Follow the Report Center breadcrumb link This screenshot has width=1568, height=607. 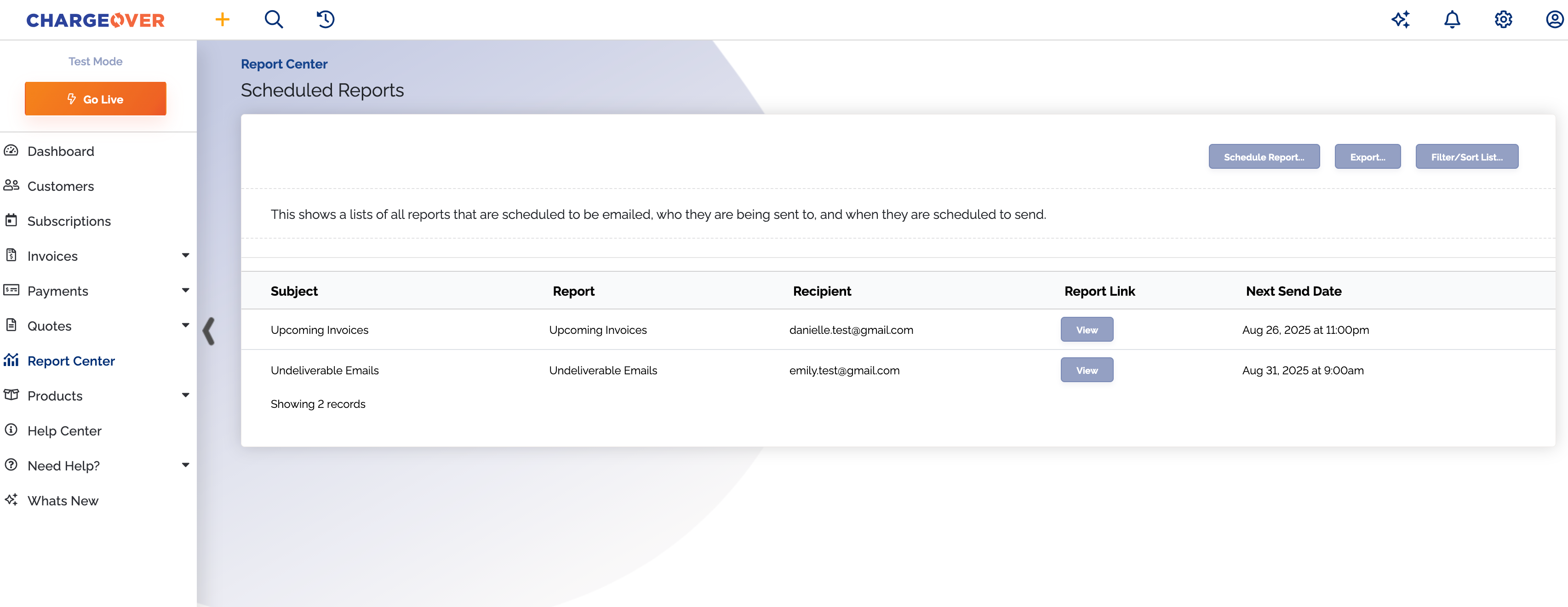284,64
